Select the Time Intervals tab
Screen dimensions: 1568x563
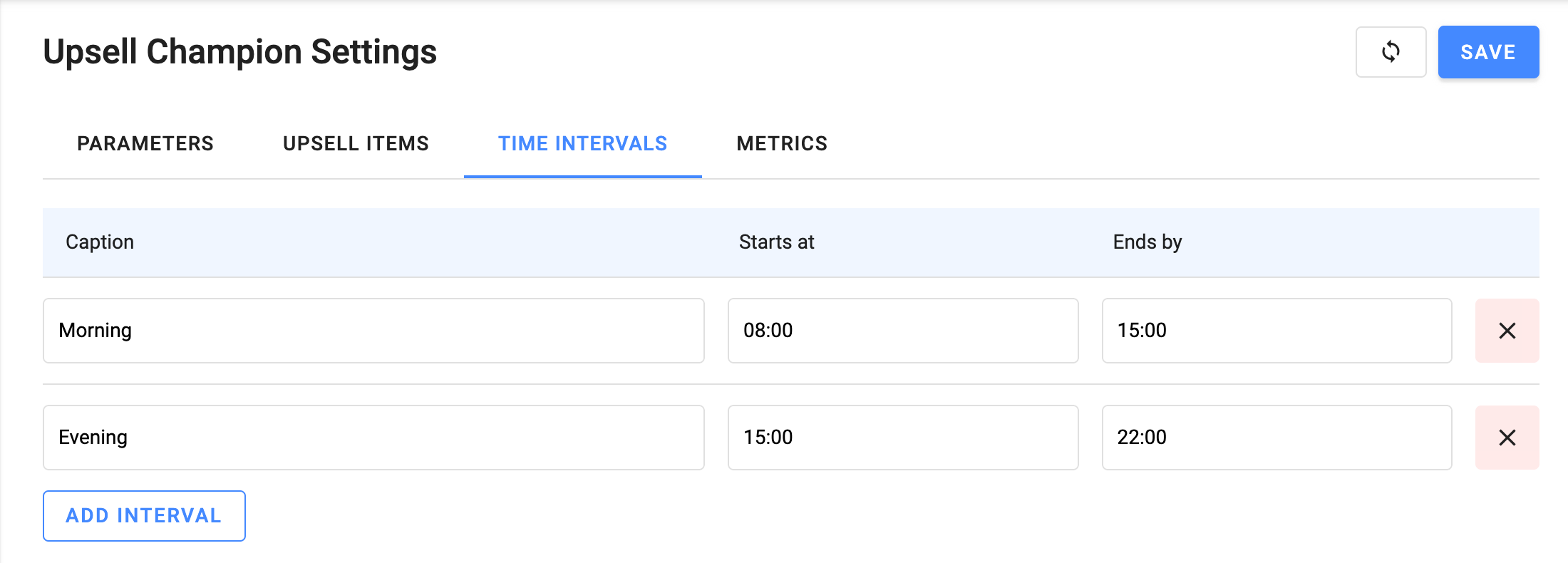tap(582, 144)
